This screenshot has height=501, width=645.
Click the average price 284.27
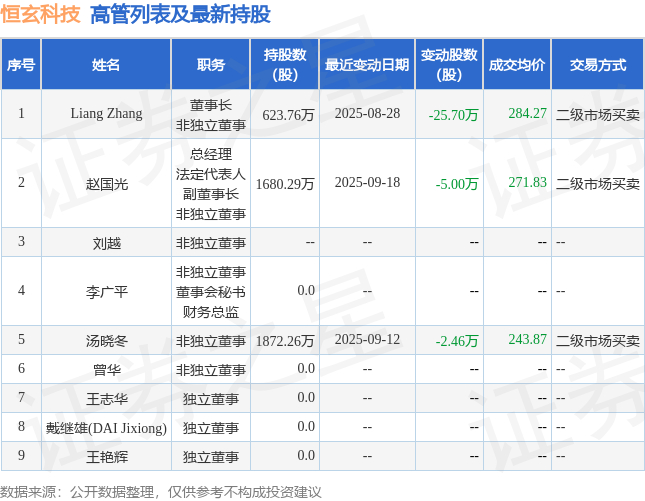528,114
